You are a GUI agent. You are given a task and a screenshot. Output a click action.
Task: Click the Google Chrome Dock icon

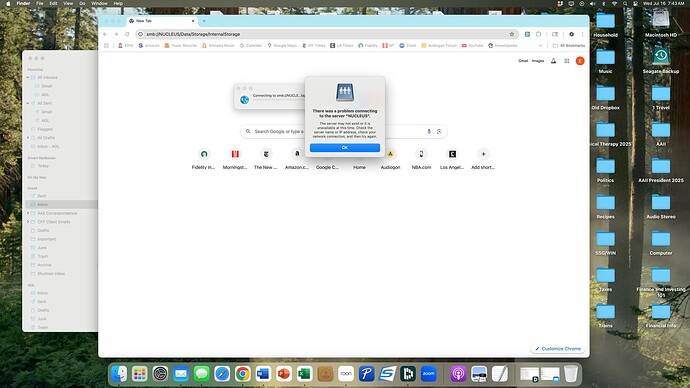pos(242,374)
